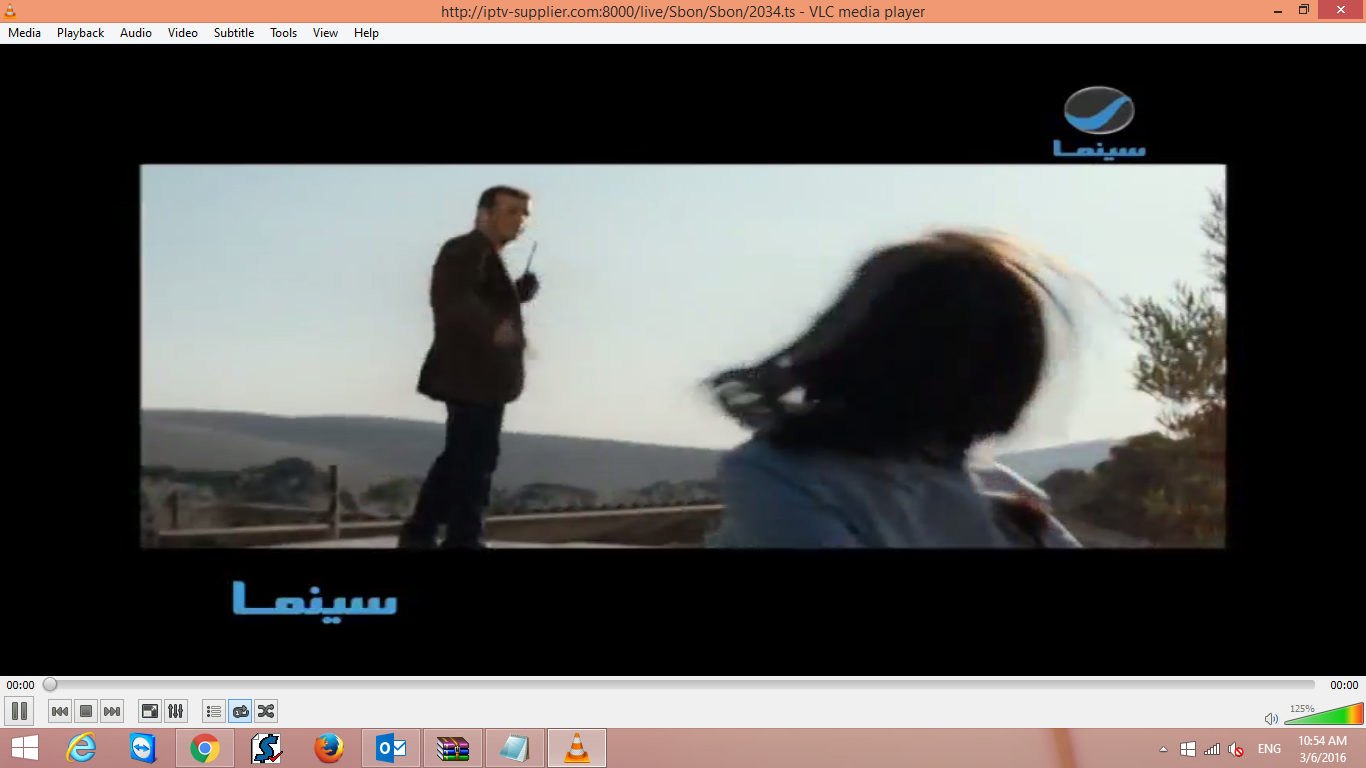Open the Tools menu

point(284,33)
